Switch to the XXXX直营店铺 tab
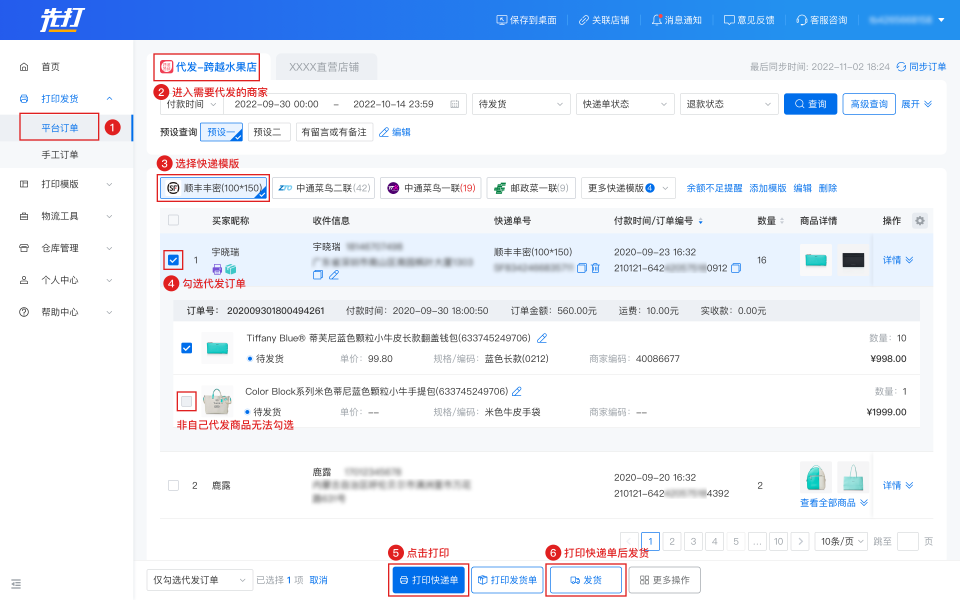 (326, 67)
